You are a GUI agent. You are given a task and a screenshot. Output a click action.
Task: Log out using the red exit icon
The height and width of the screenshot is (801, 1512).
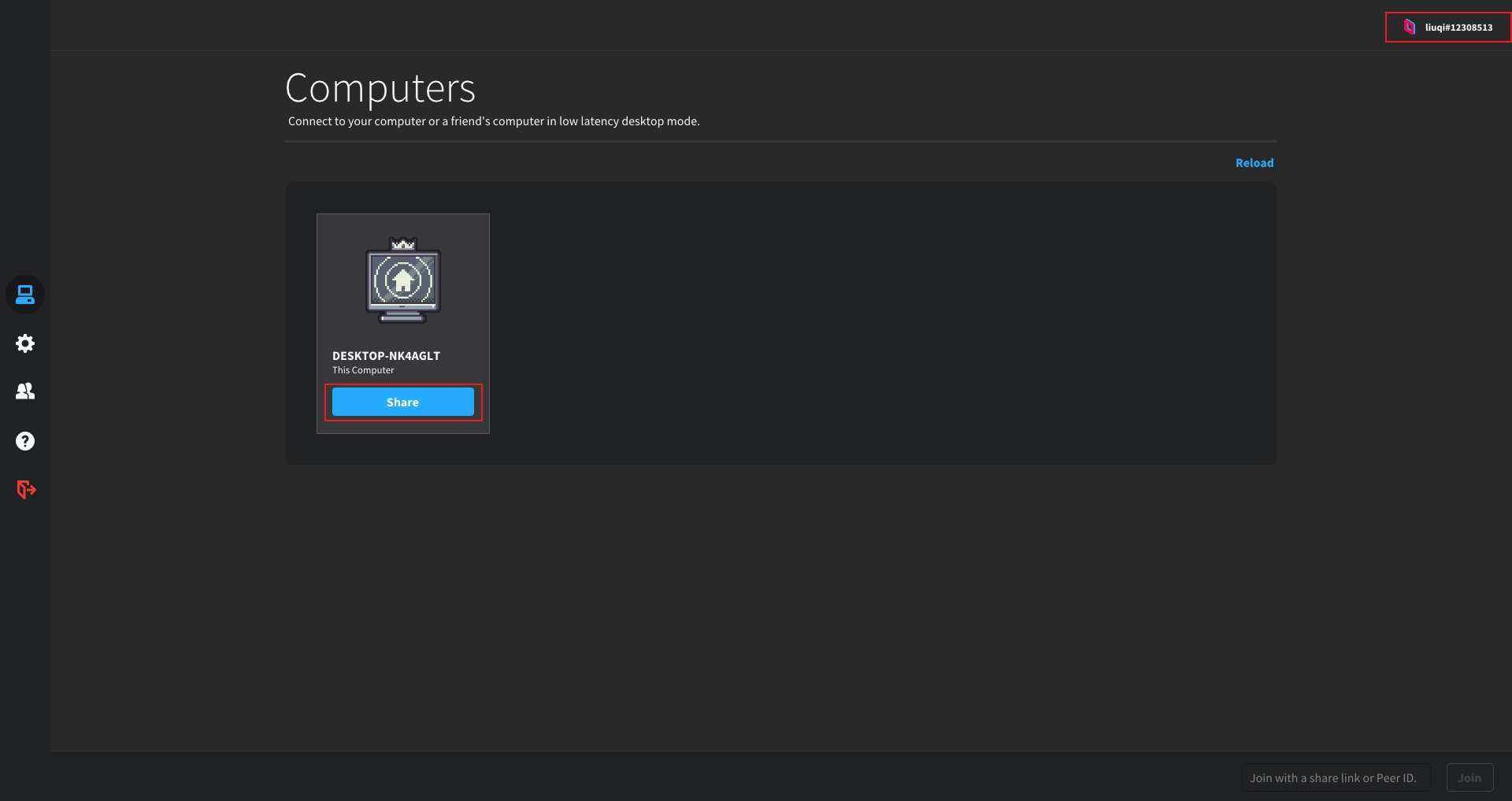pyautogui.click(x=26, y=490)
